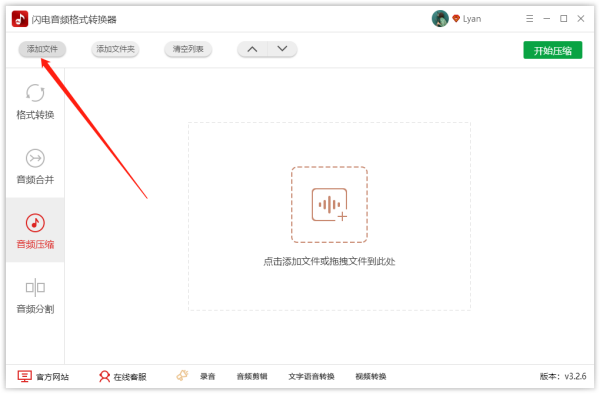Click the VIP diamond badge icon
Viewport: 600px width, 394px height.
click(x=456, y=18)
